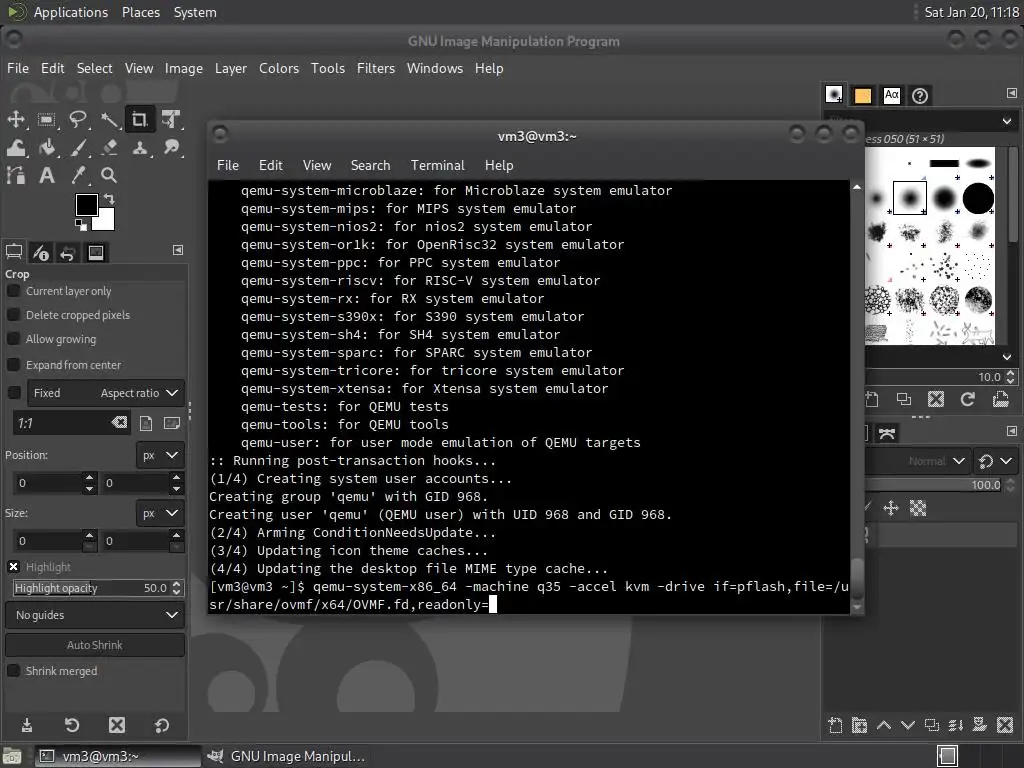
Task: Open layers dock configure menu arrow
Action: (1012, 431)
